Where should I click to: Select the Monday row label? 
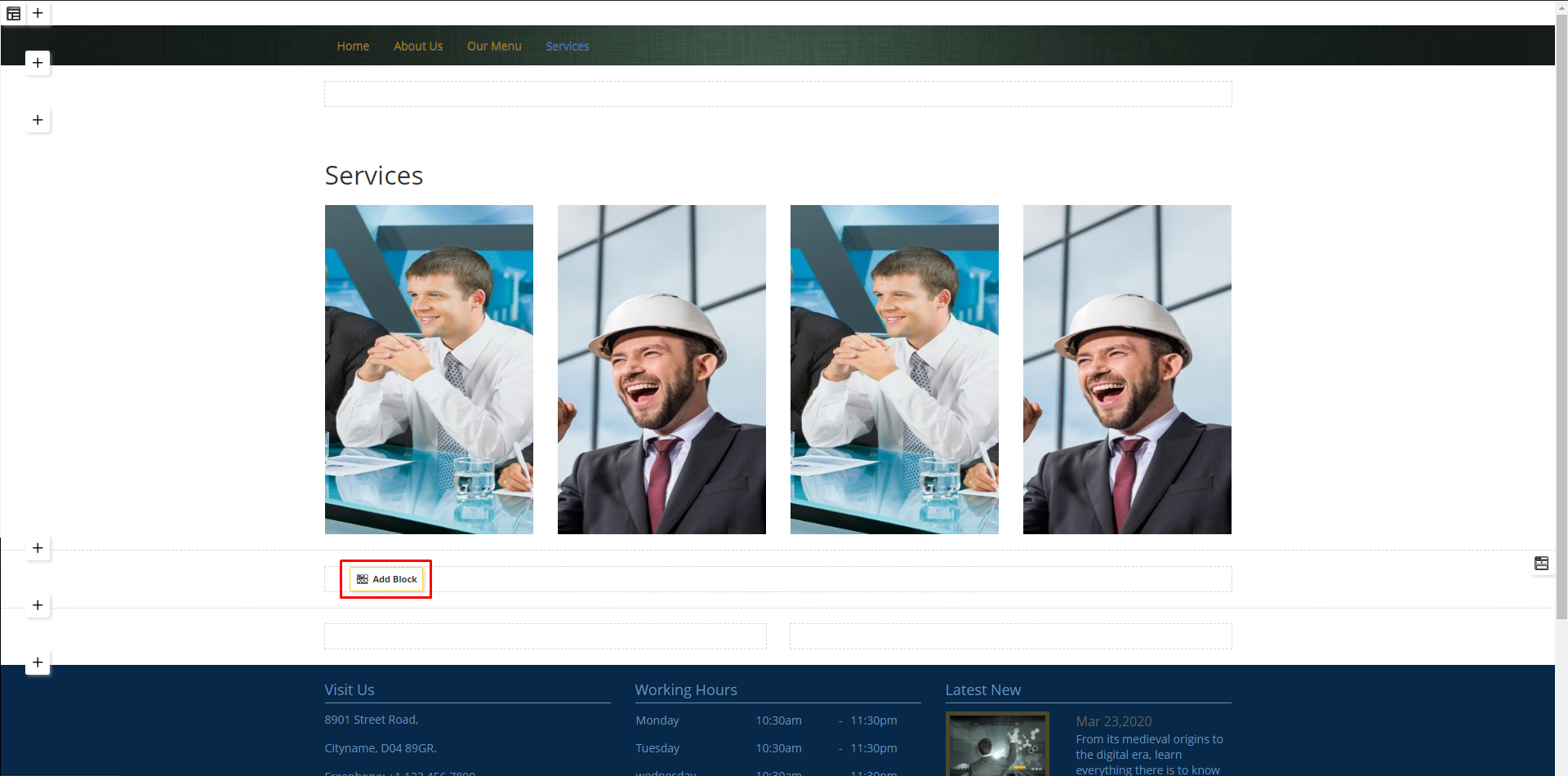657,720
